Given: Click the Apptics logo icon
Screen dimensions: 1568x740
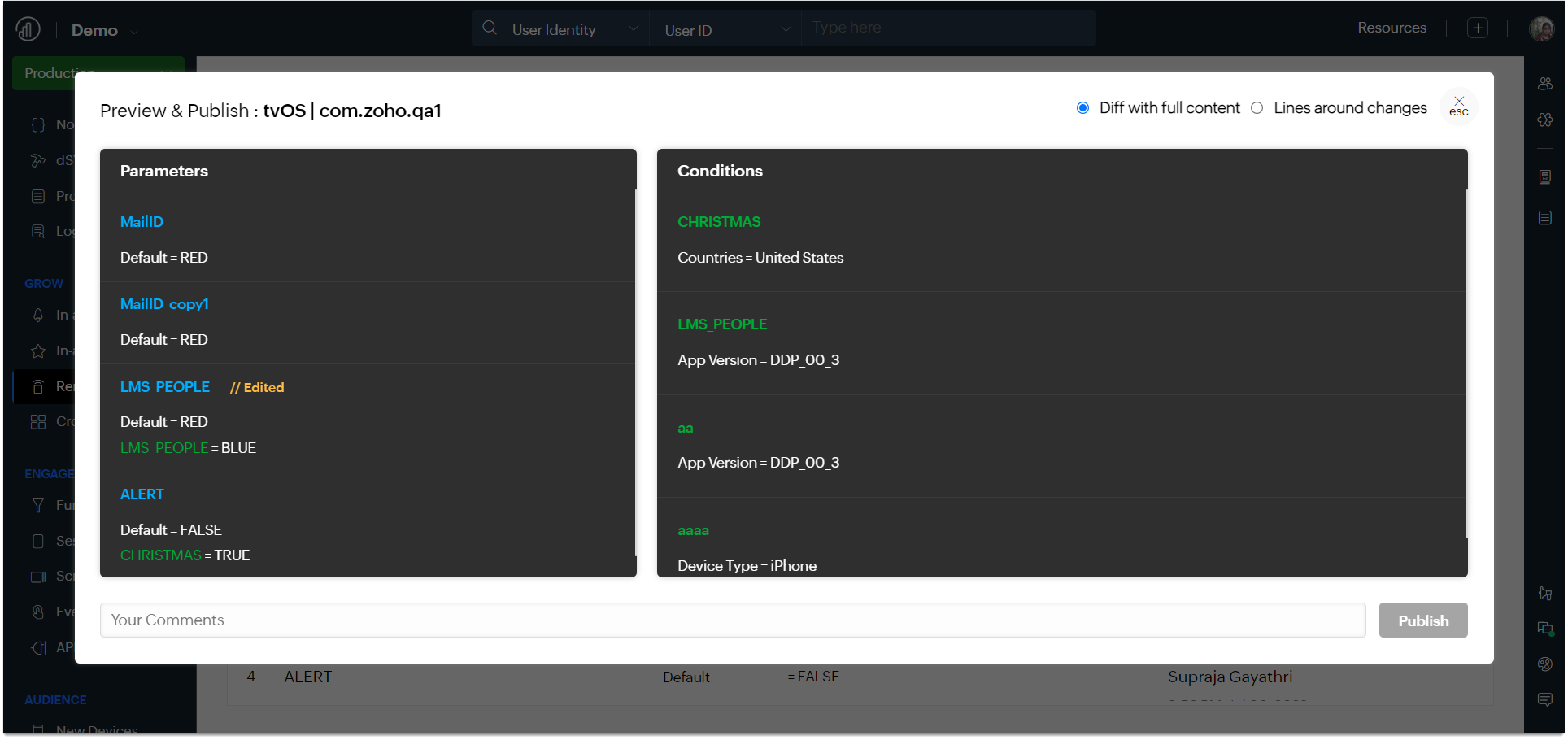Looking at the screenshot, I should pos(28,29).
